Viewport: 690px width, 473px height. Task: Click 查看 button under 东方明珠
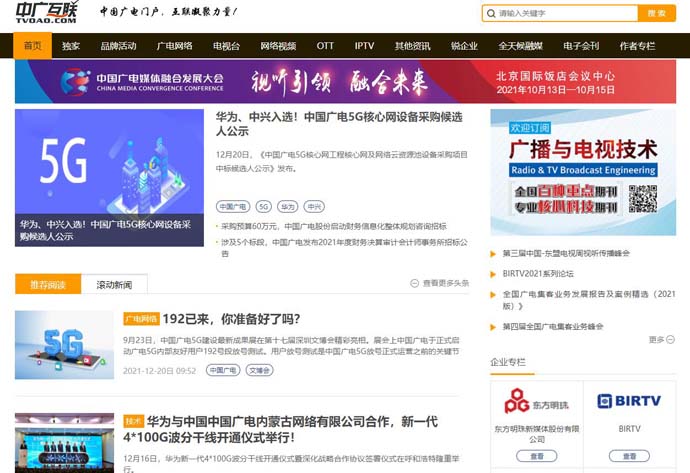pos(536,456)
